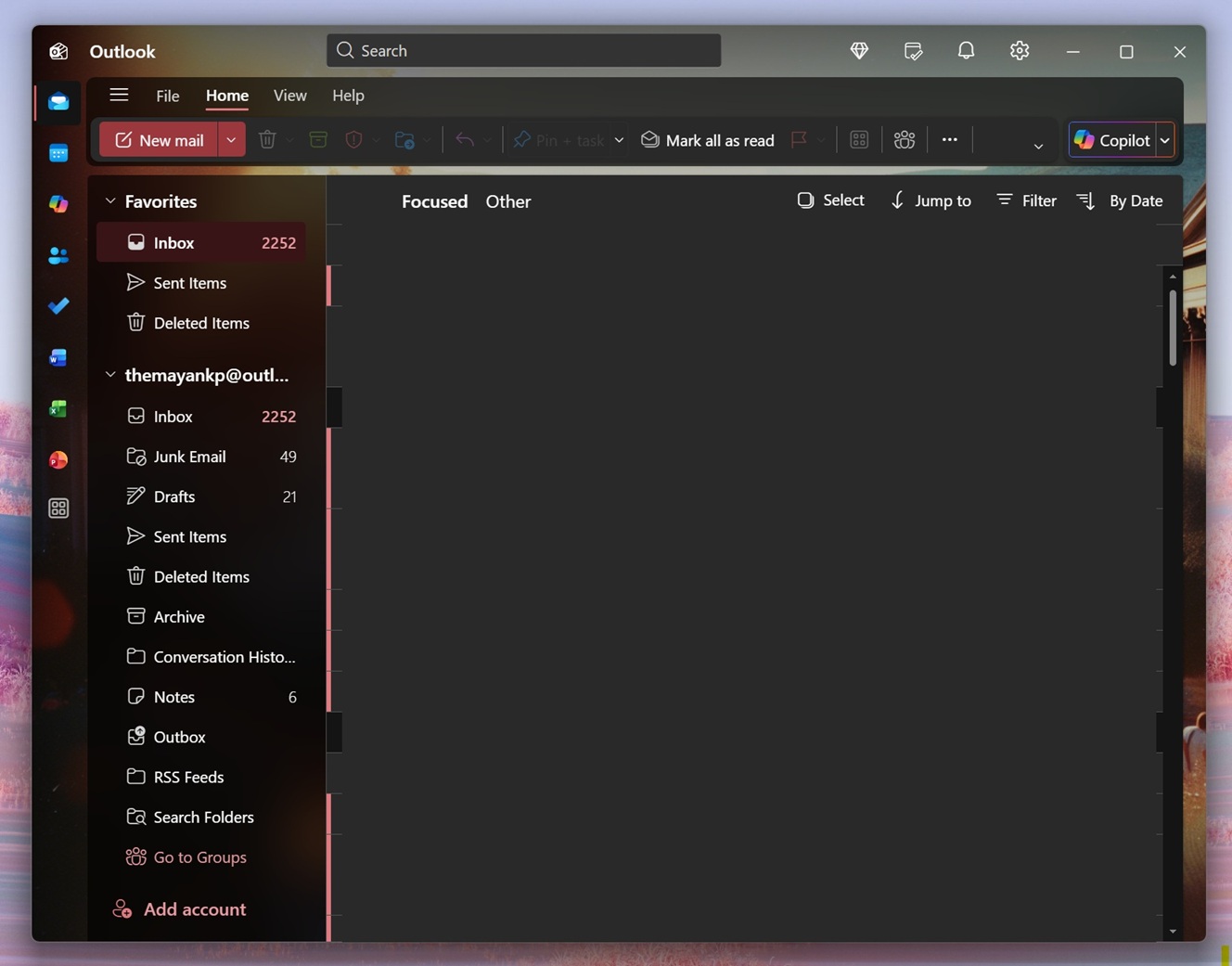Launch Copilot from the left rail

pos(58,204)
